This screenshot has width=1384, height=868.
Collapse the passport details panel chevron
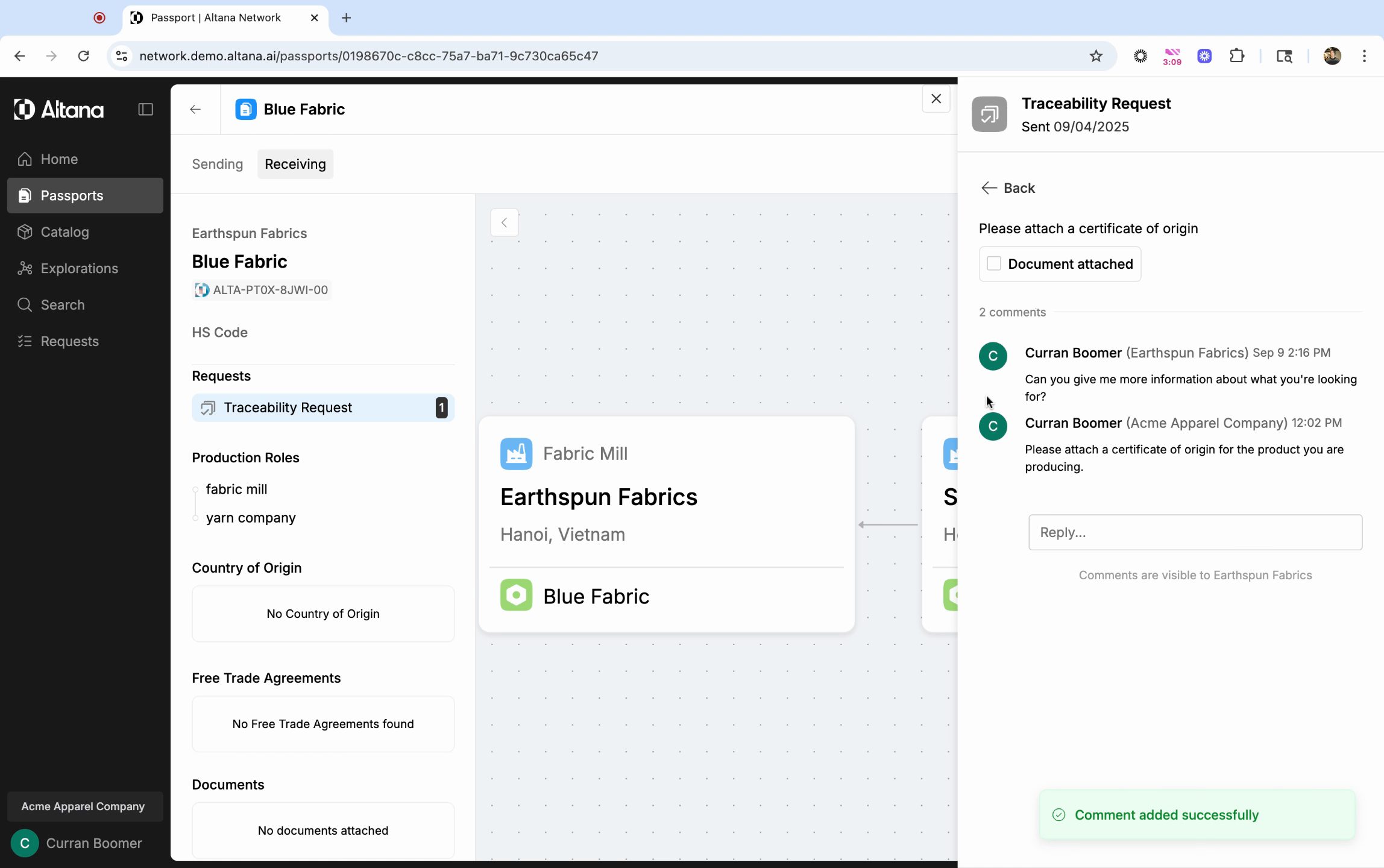click(505, 223)
